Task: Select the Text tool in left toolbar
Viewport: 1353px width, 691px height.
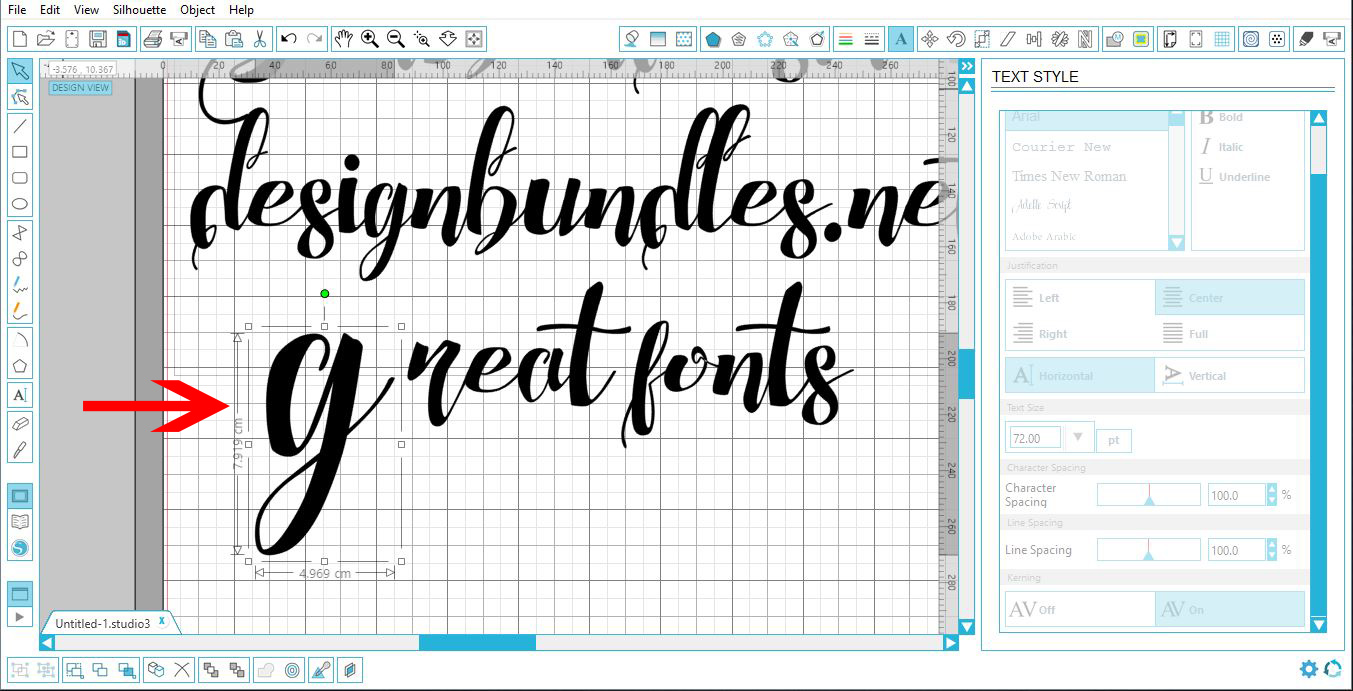Action: (18, 395)
